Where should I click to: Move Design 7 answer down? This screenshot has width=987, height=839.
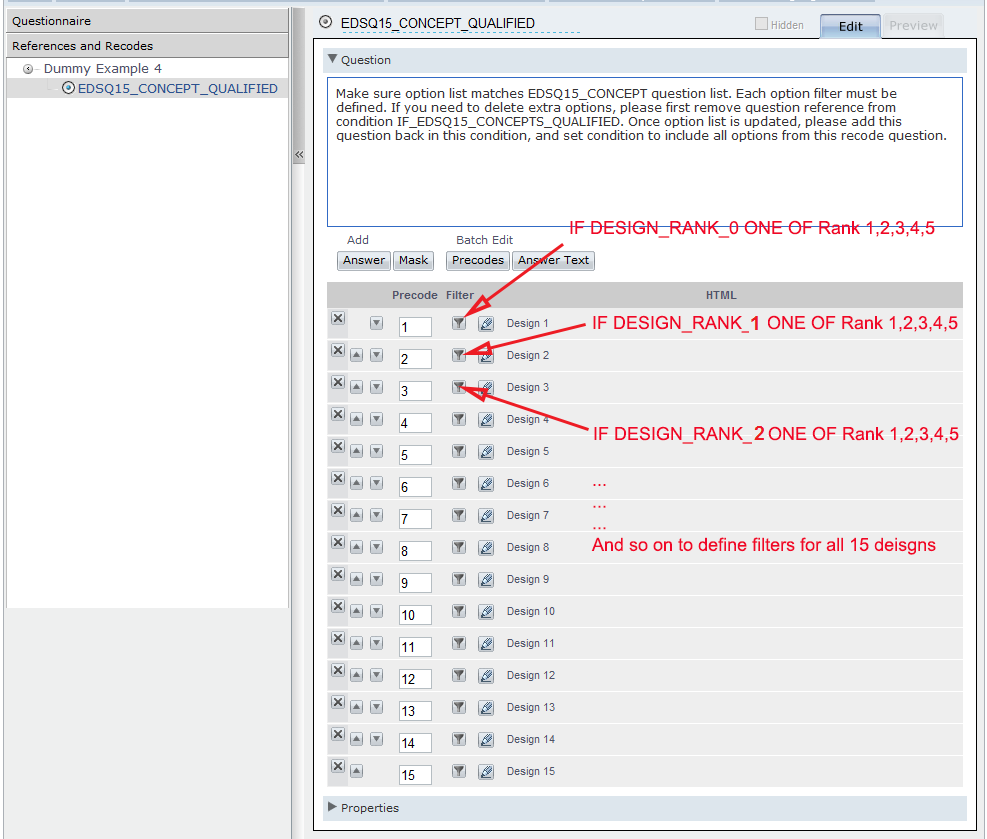(x=376, y=515)
